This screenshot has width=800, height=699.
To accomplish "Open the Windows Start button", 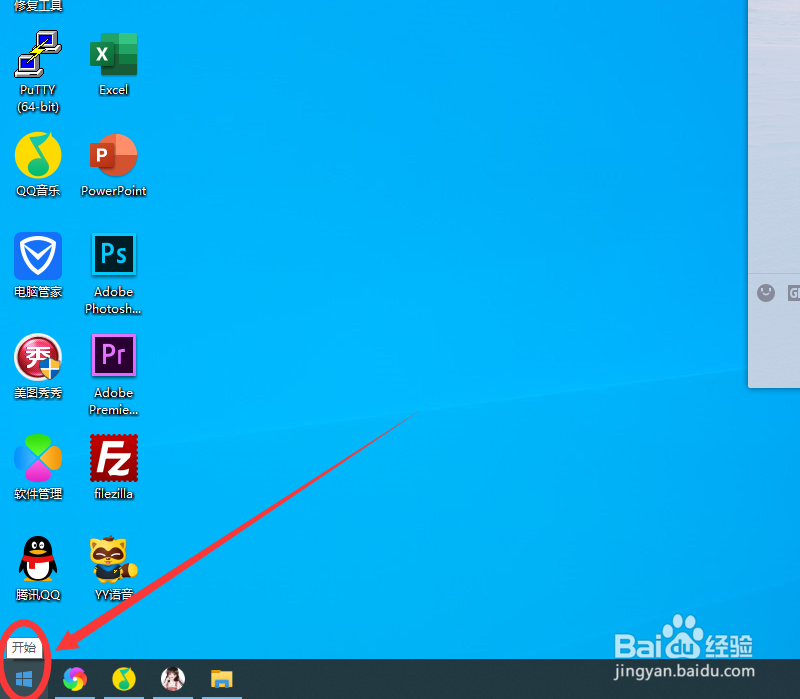I will (x=24, y=679).
